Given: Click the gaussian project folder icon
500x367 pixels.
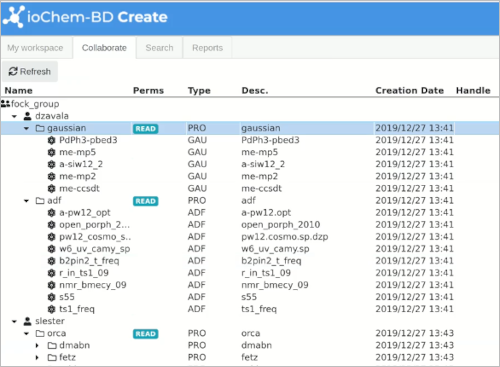Looking at the screenshot, I should 40,128.
